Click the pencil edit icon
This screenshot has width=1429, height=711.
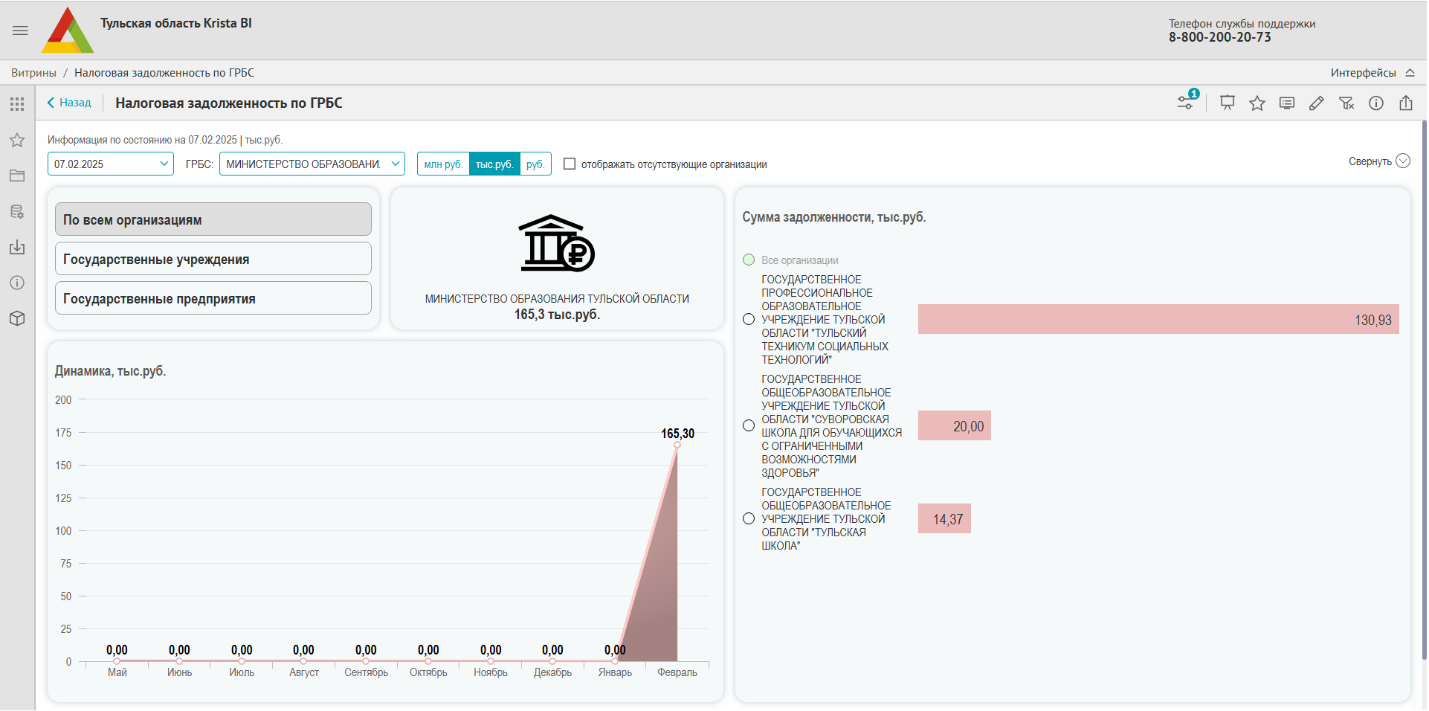(x=1316, y=102)
